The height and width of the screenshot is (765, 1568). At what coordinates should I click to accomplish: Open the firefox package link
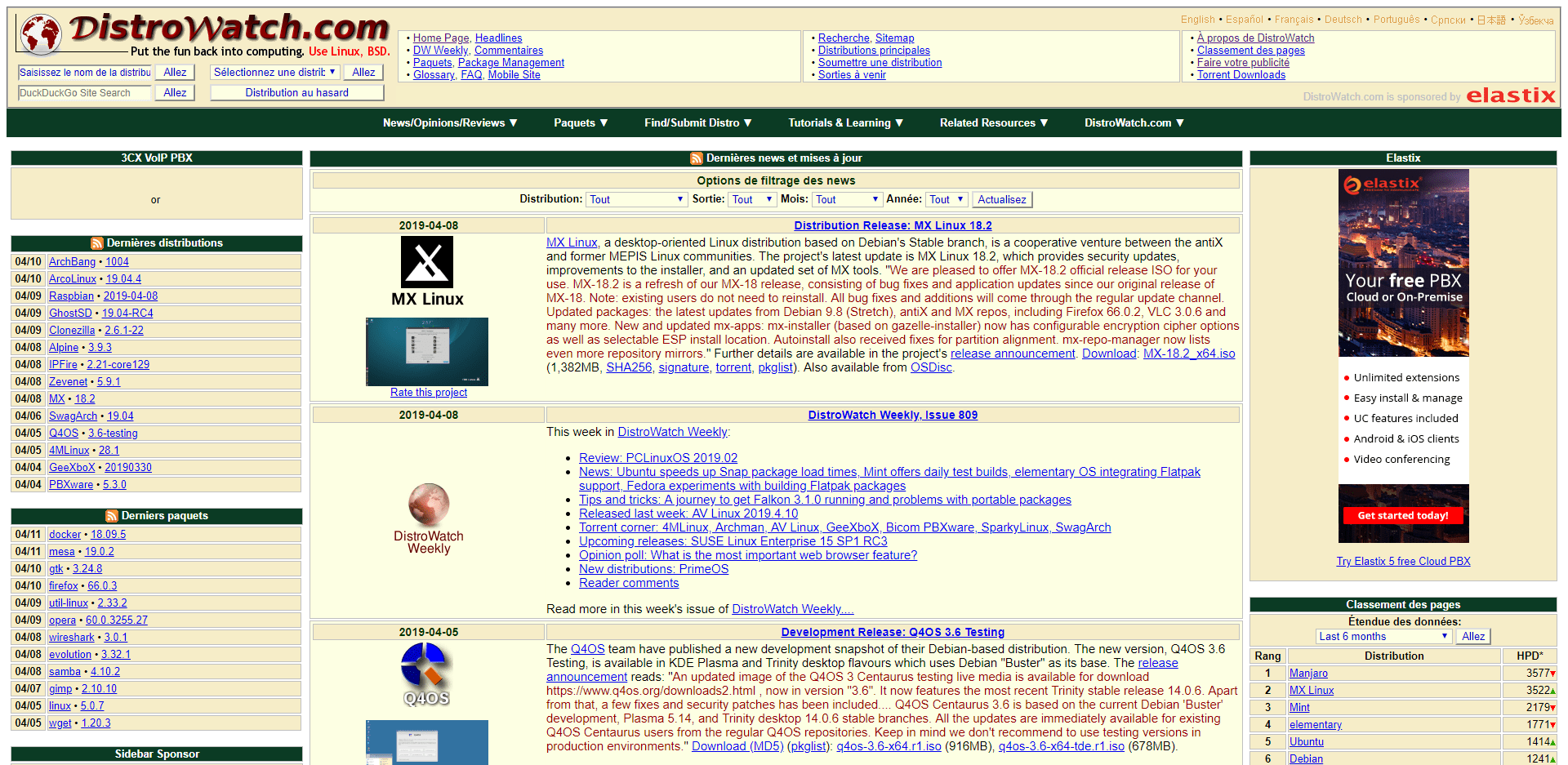63,586
